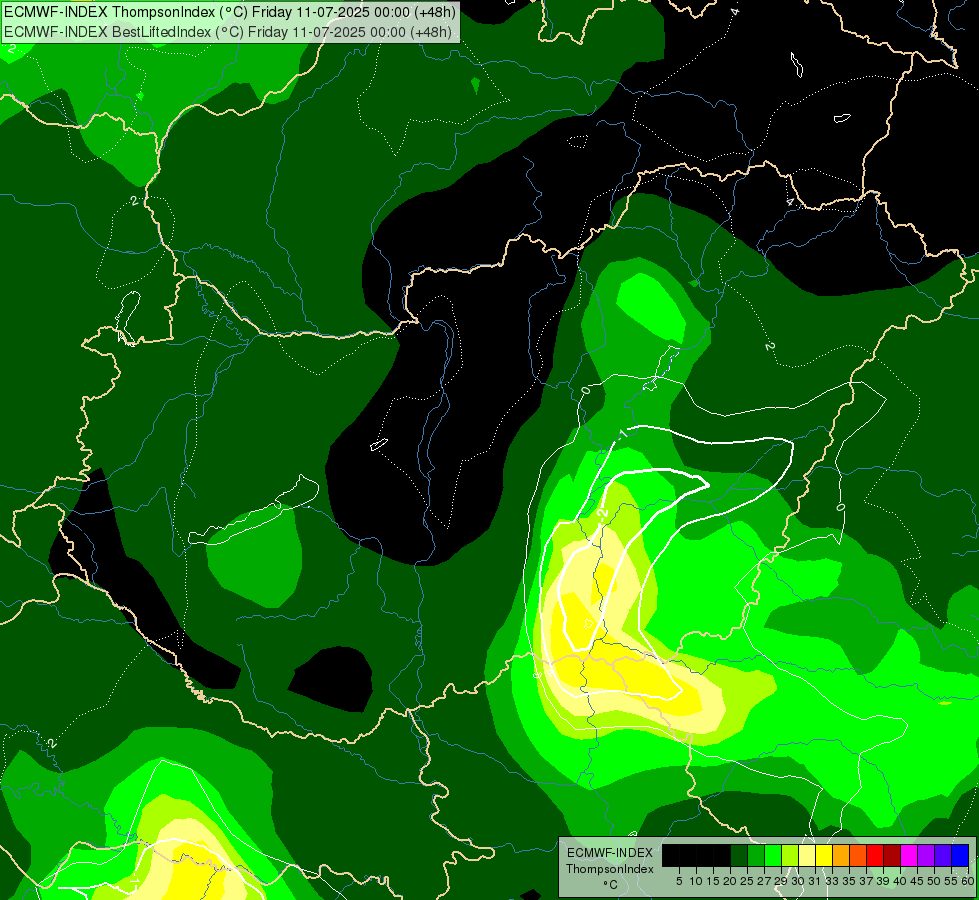Click the ECMWF-INDEX ThompsonIndex title line
This screenshot has height=900, width=979.
pos(230,12)
